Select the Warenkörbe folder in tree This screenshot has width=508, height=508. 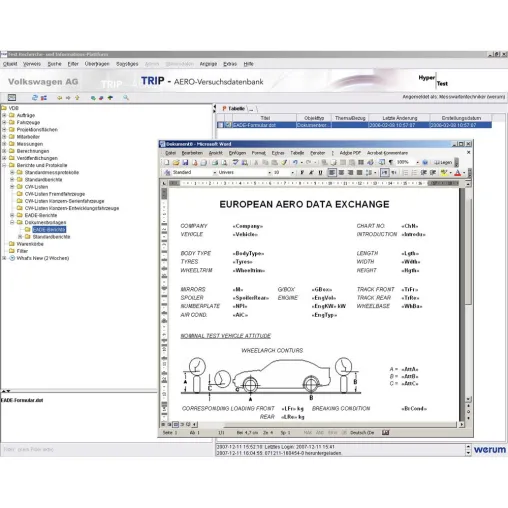(x=30, y=244)
